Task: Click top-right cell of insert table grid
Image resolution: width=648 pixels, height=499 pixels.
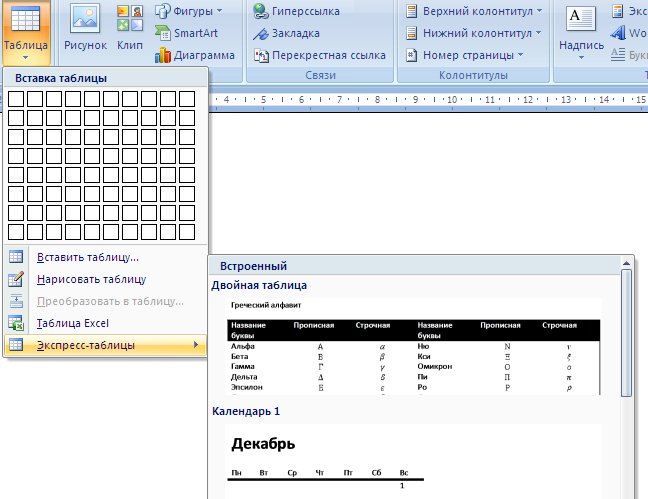Action: pos(187,99)
